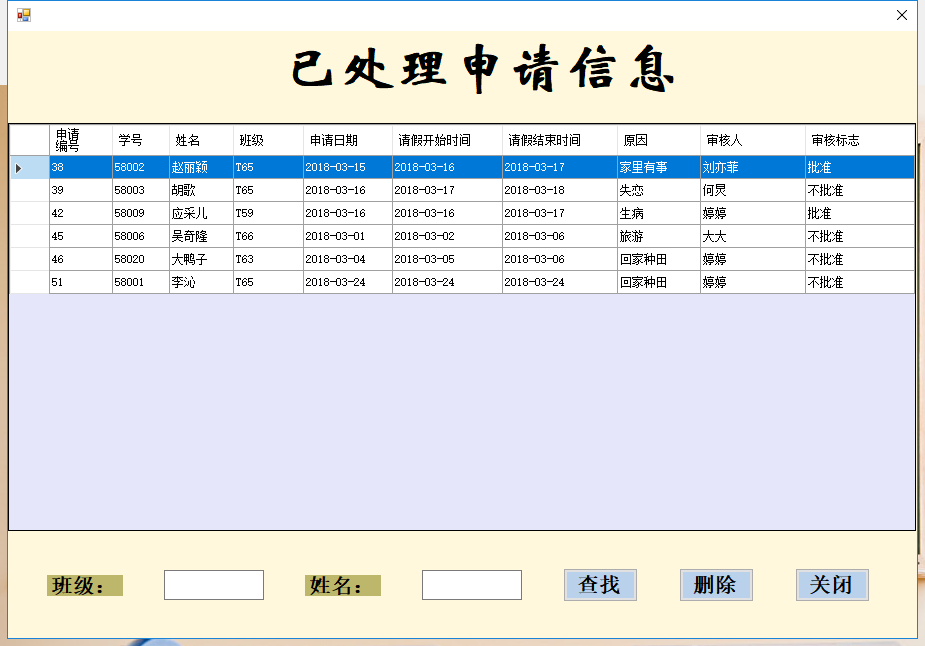
Task: Select the student ID cell 58020
Action: [x=140, y=259]
